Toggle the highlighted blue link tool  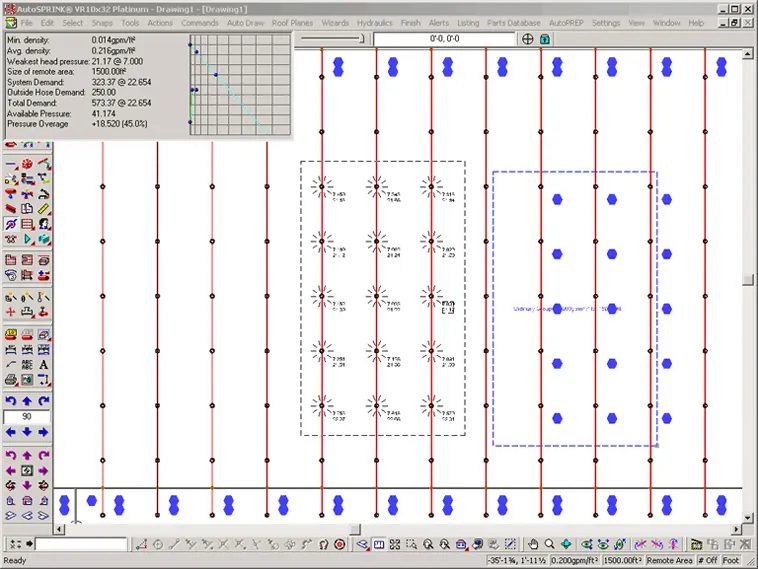pos(11,224)
